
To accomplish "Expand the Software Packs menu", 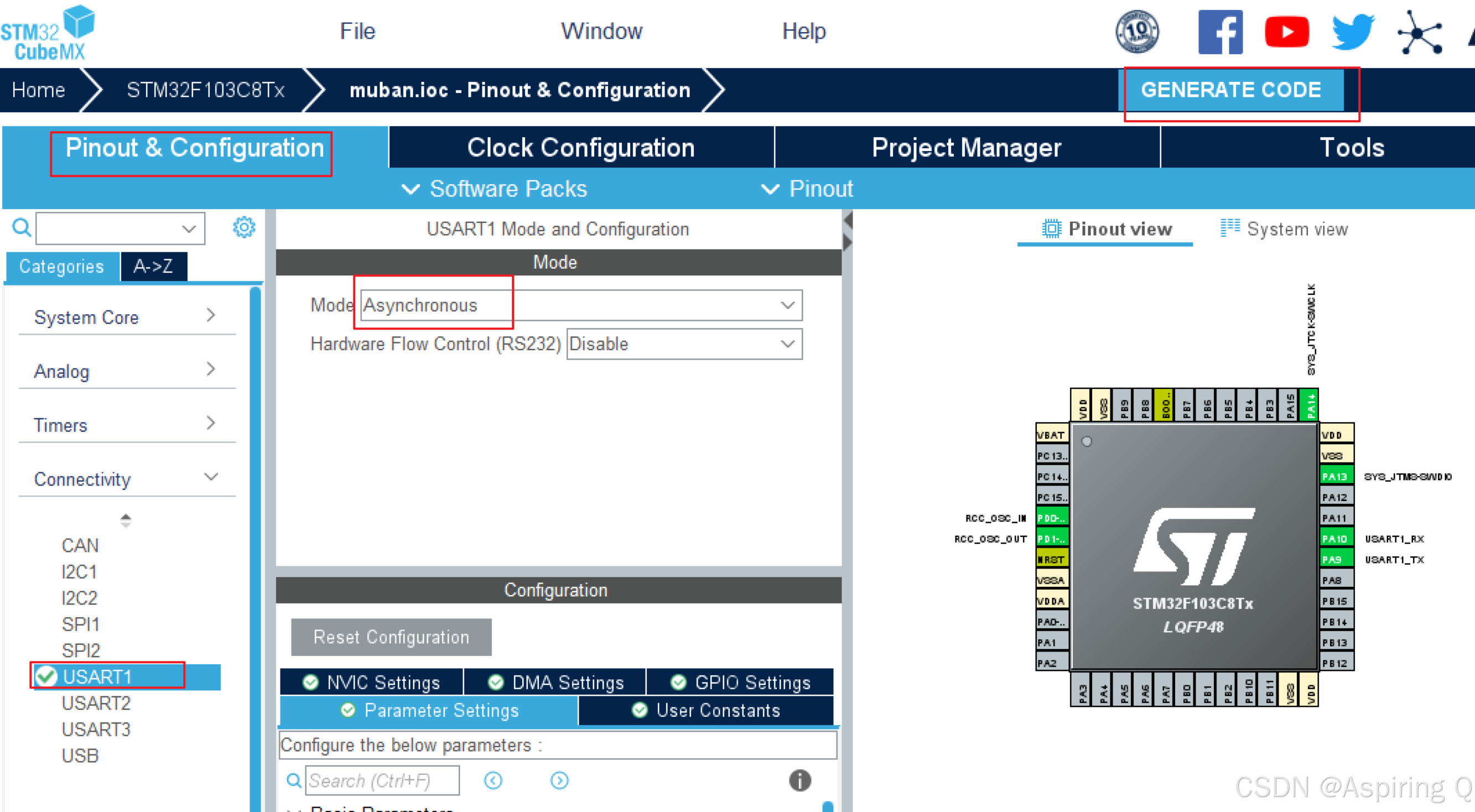I will (495, 189).
